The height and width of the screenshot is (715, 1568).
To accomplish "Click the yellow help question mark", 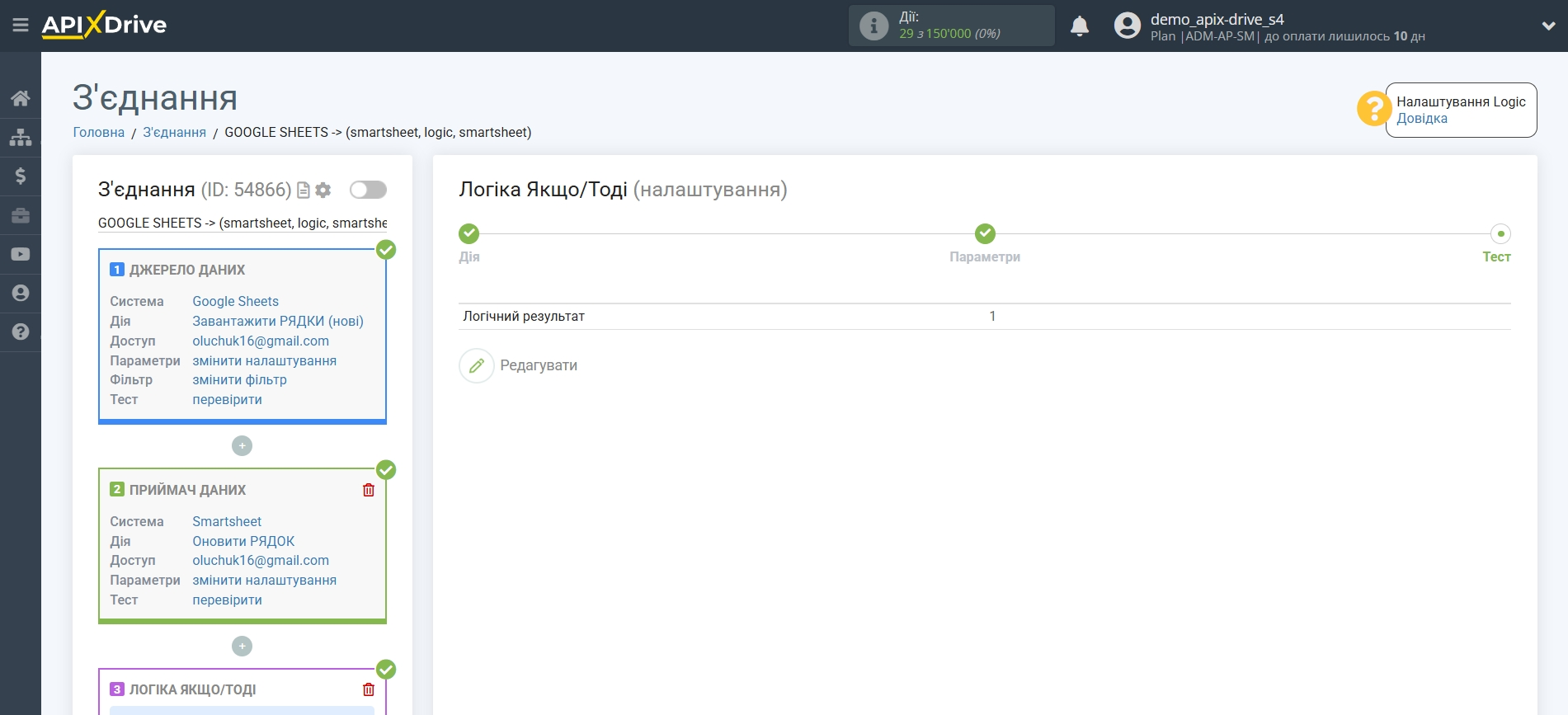I will 1373,109.
